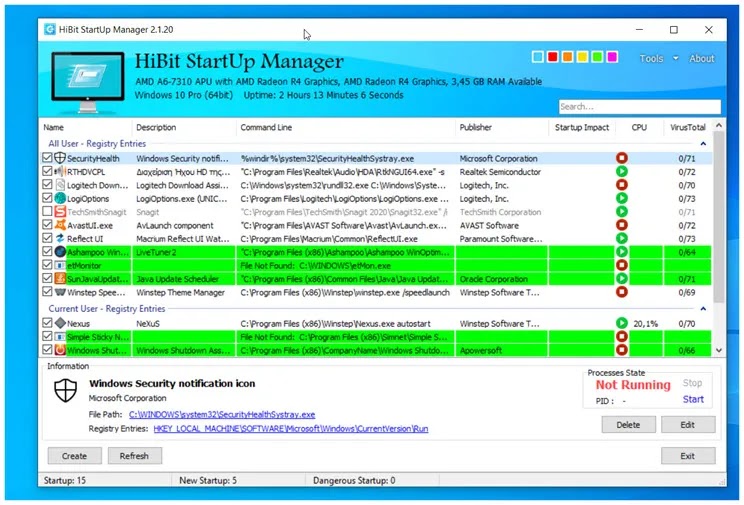Uncheck the SecurityHealth startup checkbox

pyautogui.click(x=47, y=158)
